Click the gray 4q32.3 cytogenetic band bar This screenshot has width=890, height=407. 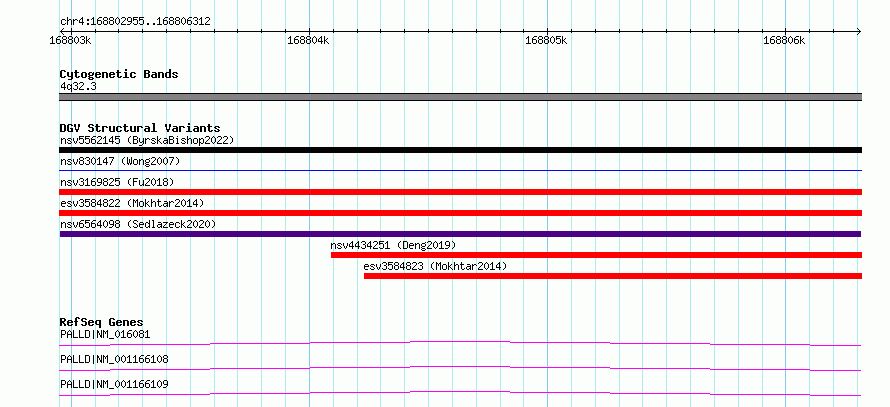pos(460,97)
